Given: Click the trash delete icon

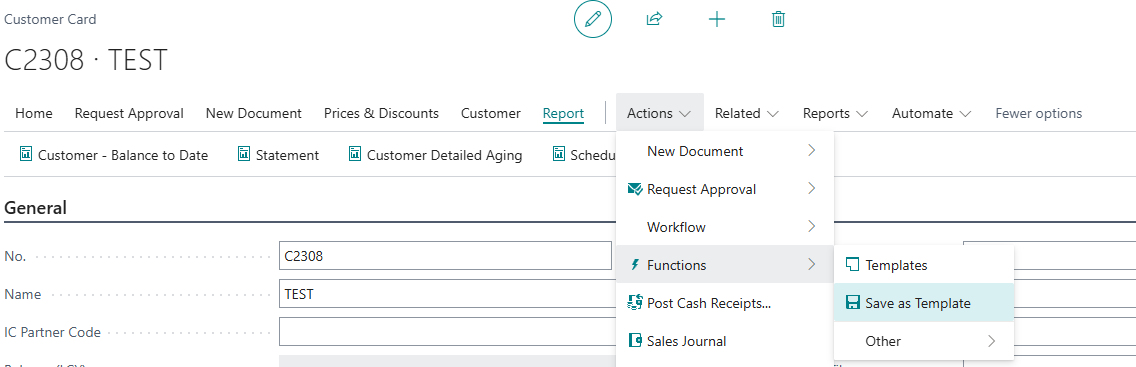Looking at the screenshot, I should click(778, 20).
